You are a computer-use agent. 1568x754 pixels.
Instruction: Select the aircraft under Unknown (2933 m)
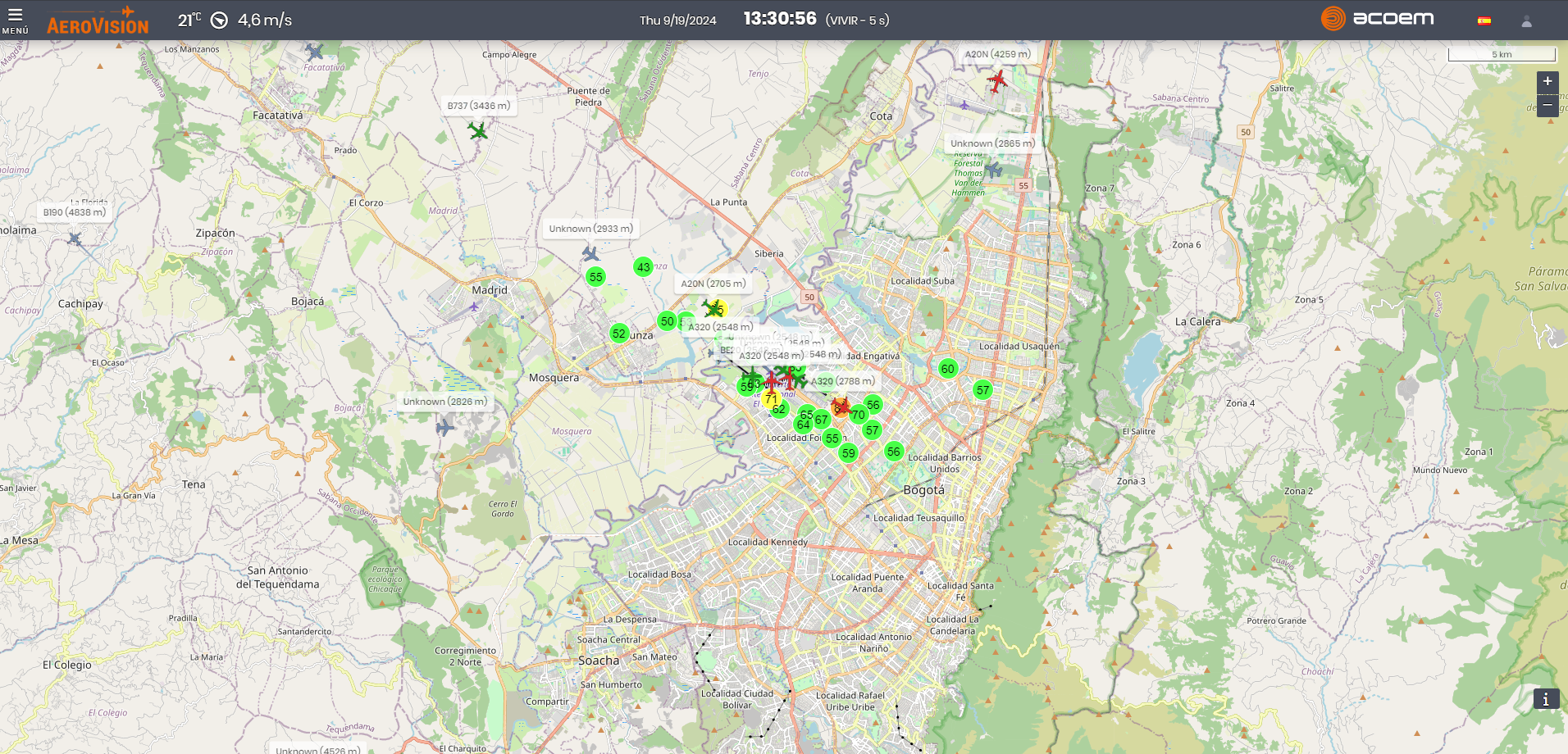pos(590,253)
